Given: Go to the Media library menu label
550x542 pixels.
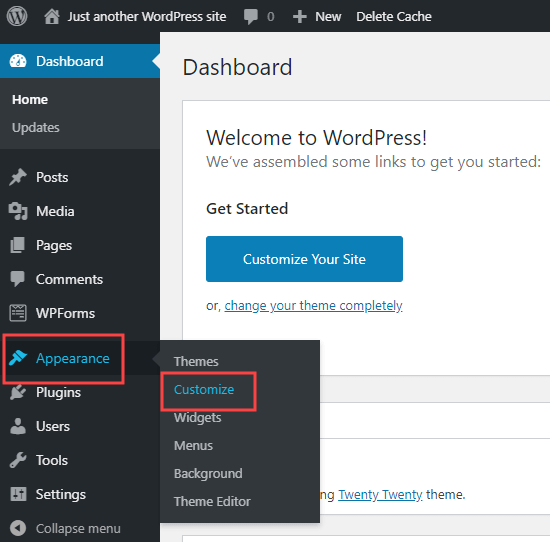Looking at the screenshot, I should 55,211.
